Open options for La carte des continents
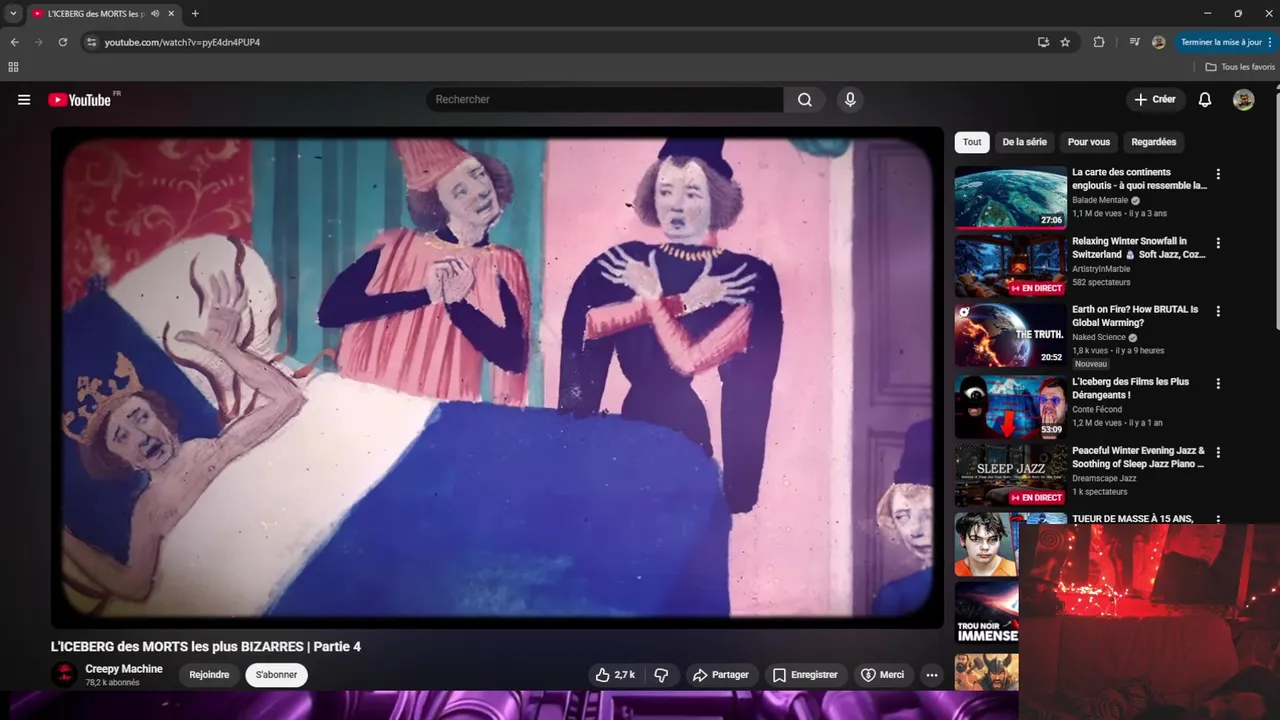The image size is (1280, 720). [1218, 174]
